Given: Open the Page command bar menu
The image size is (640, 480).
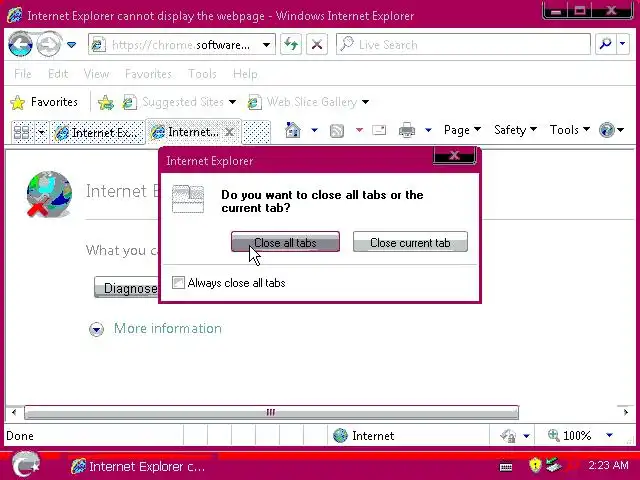Looking at the screenshot, I should pos(462,130).
